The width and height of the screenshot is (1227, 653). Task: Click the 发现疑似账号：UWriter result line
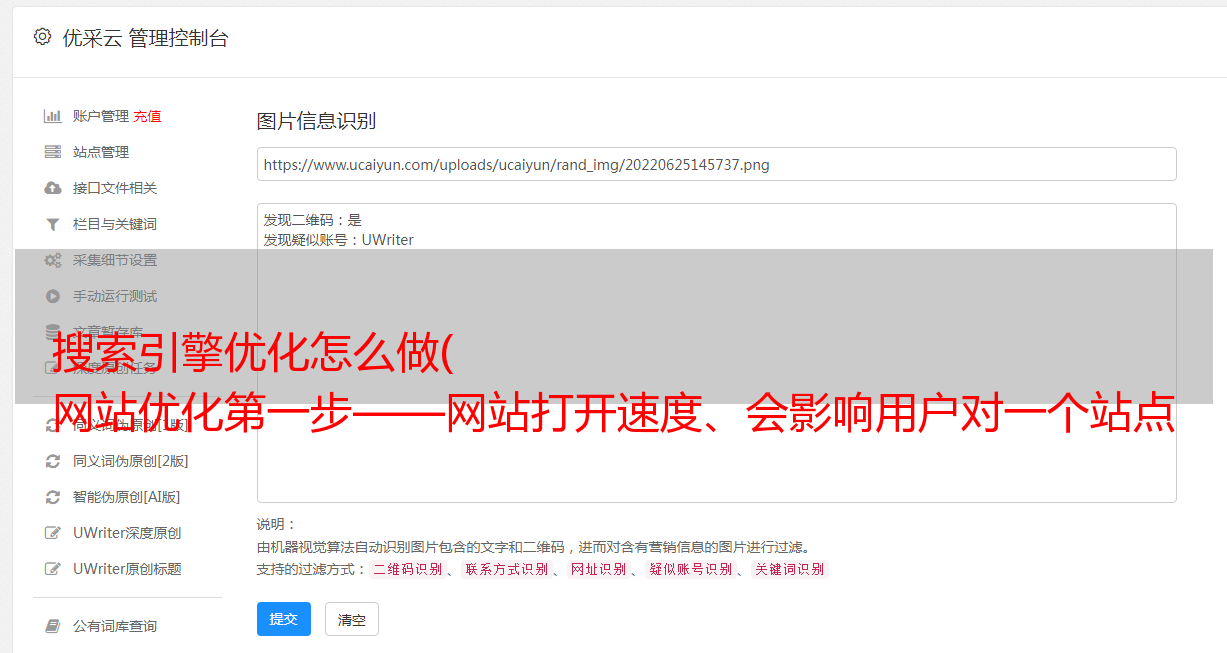[338, 240]
